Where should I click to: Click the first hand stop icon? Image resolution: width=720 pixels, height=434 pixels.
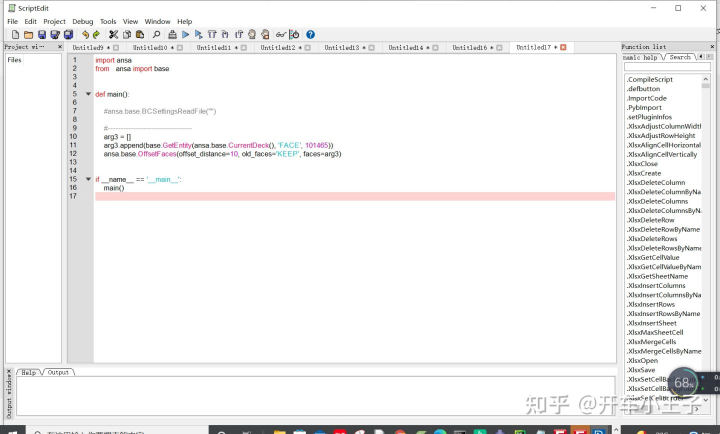click(x=252, y=34)
